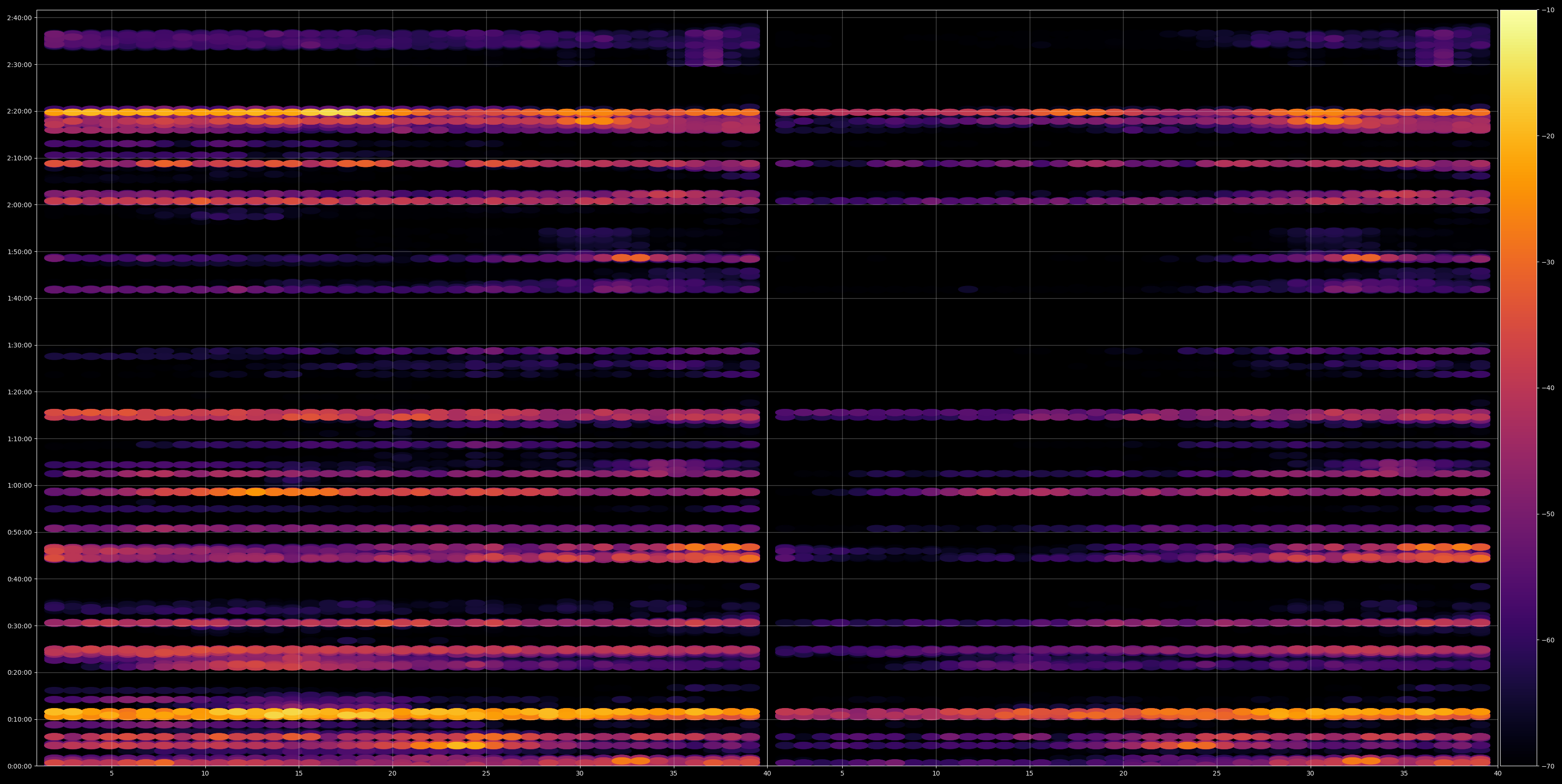1562x784 pixels.
Task: Click x-axis label 25 of the right plot
Action: pos(1217,774)
